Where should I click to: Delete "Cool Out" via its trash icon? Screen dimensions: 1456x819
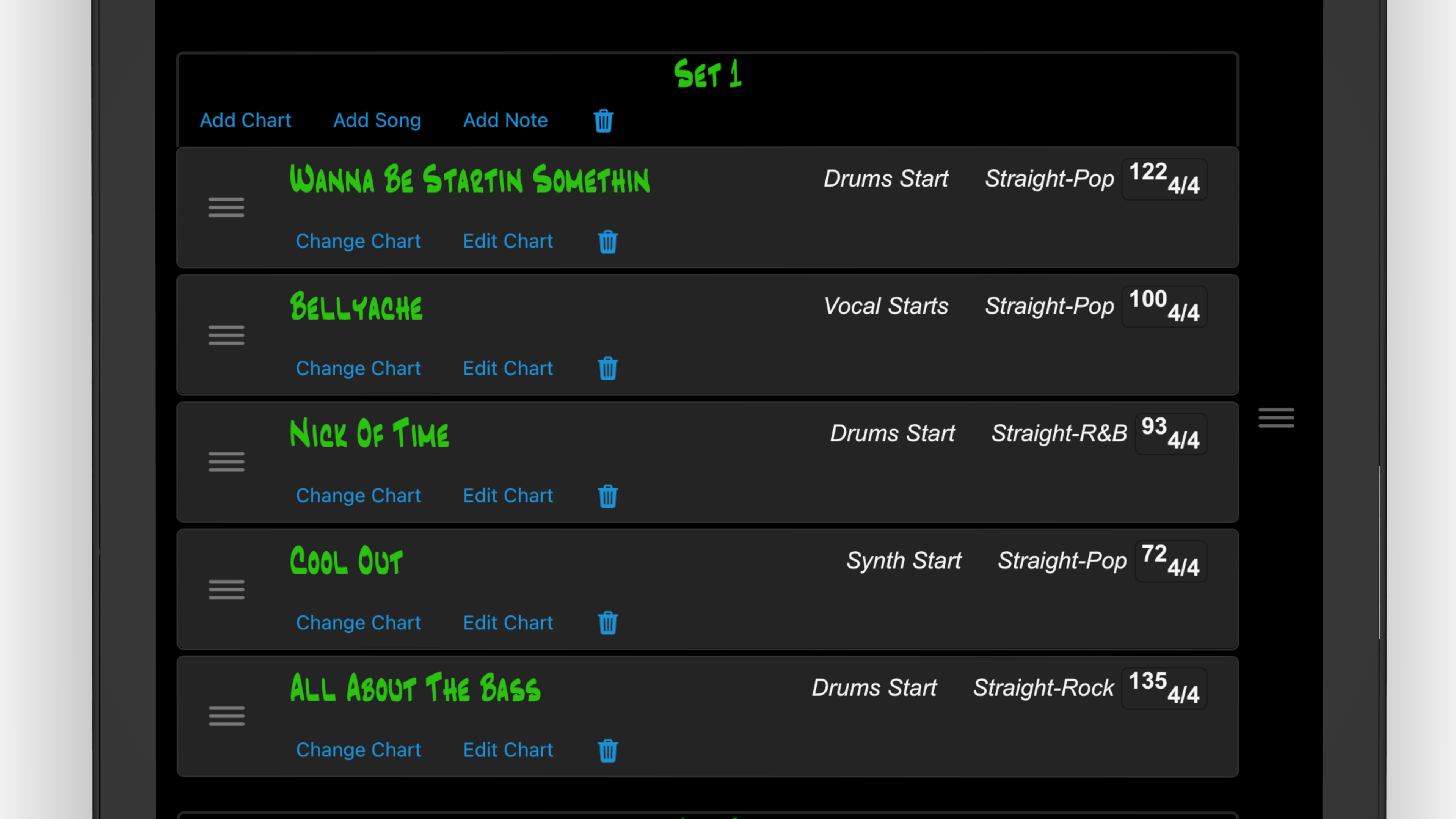click(x=607, y=623)
